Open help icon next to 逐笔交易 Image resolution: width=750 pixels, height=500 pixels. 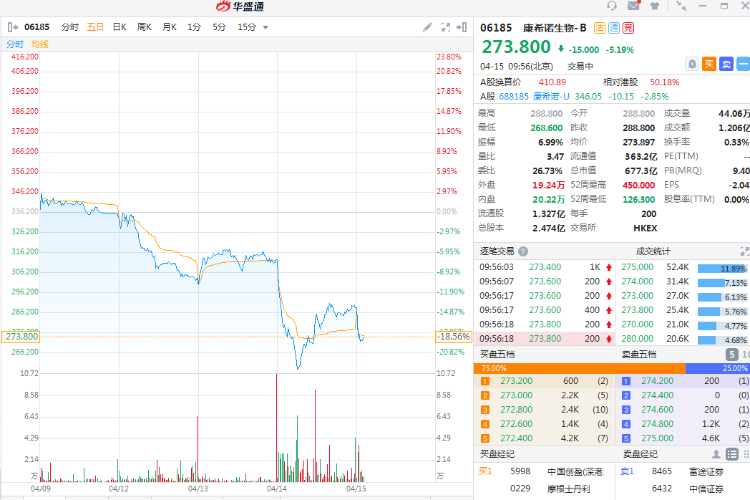[x=523, y=251]
